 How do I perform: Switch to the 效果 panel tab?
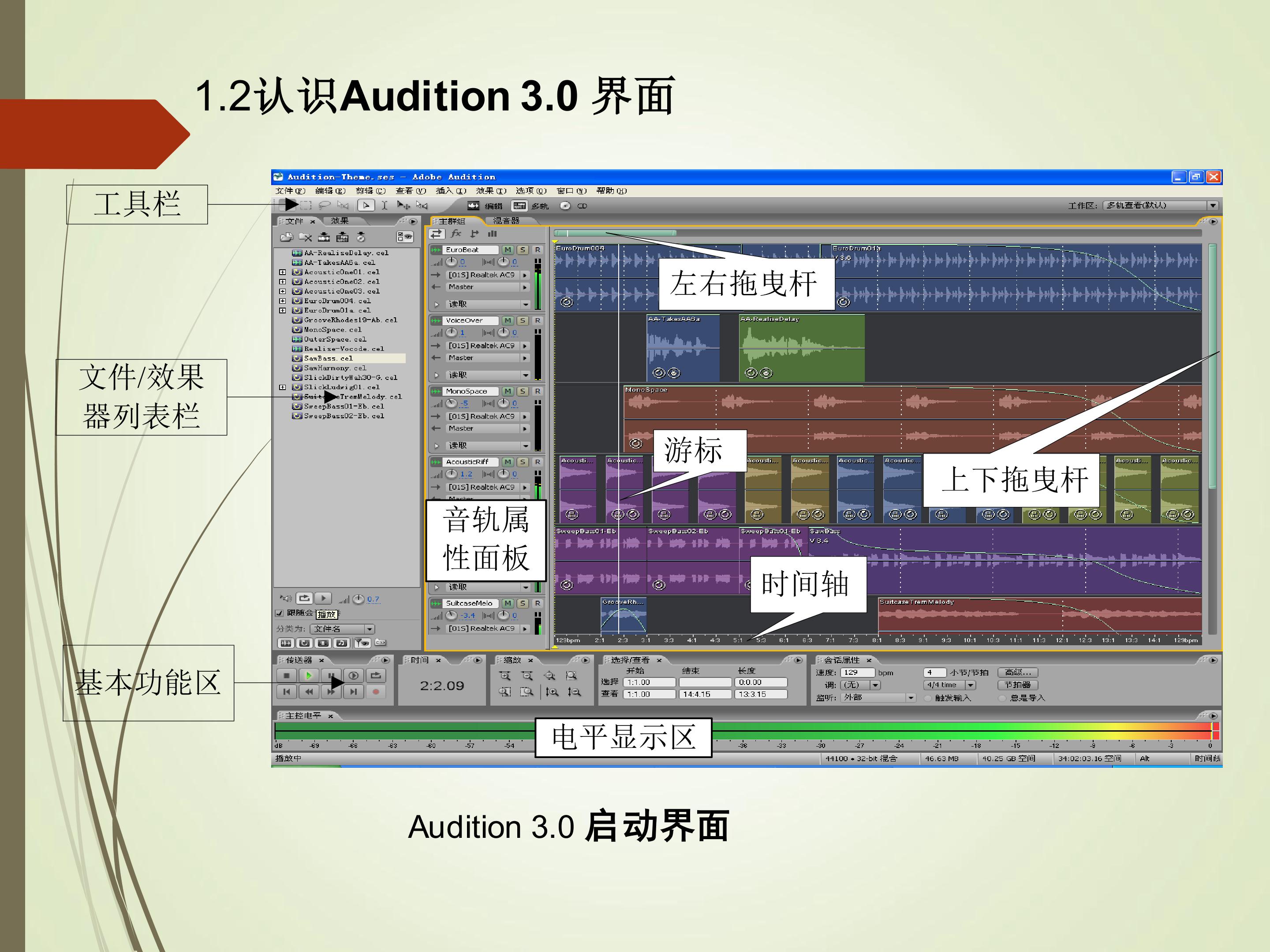tap(340, 221)
